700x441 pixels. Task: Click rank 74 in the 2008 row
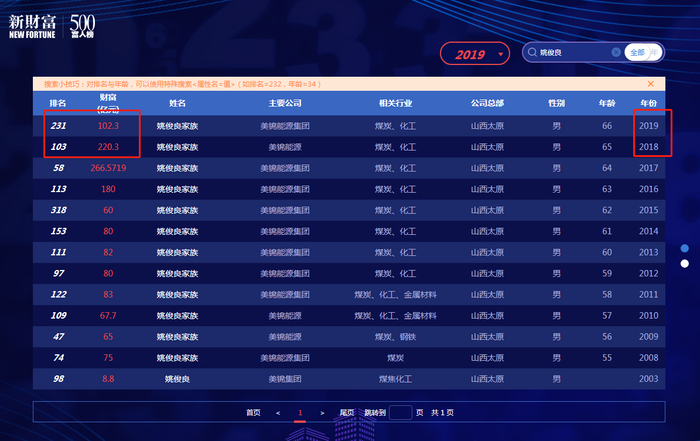(x=58, y=358)
